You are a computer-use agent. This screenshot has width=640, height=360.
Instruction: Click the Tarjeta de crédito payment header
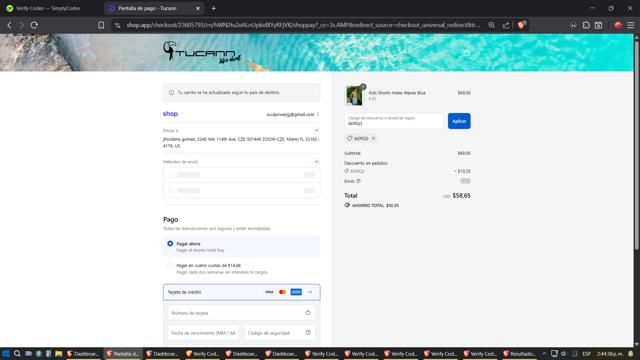tap(242, 292)
